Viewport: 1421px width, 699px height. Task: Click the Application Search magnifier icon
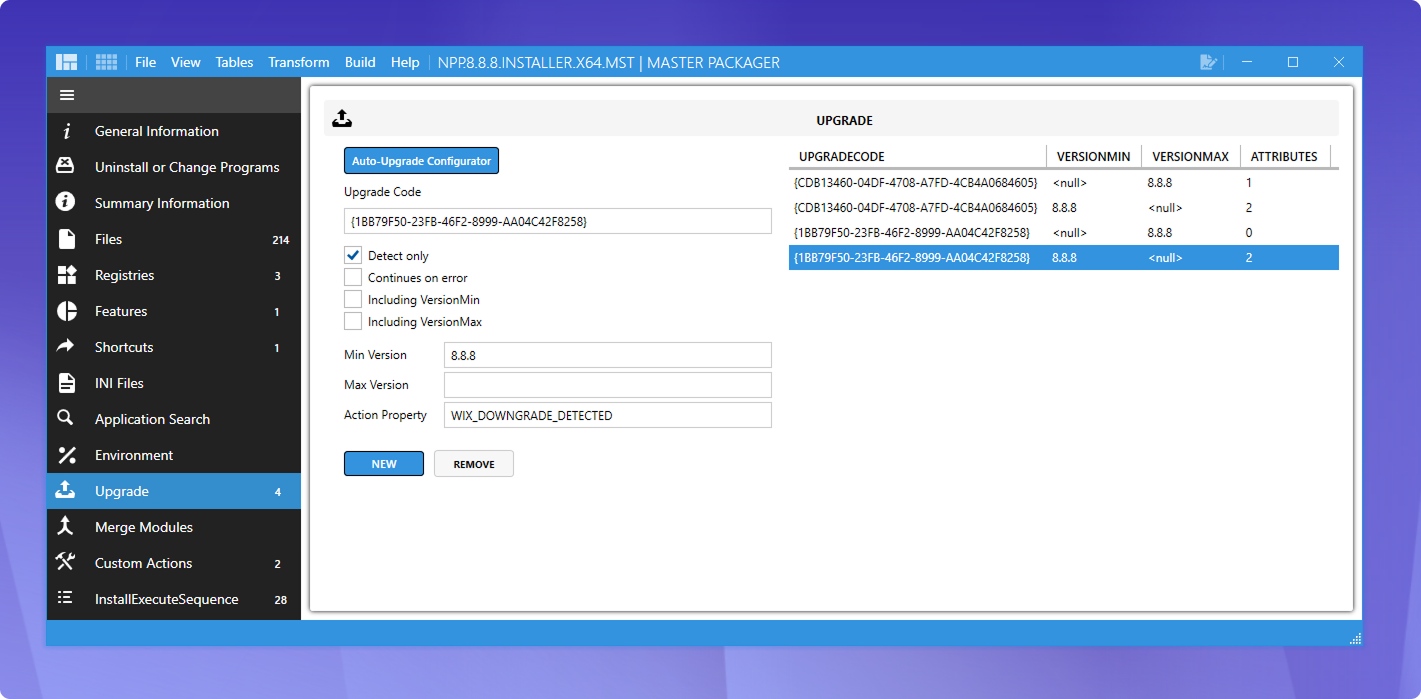[66, 418]
